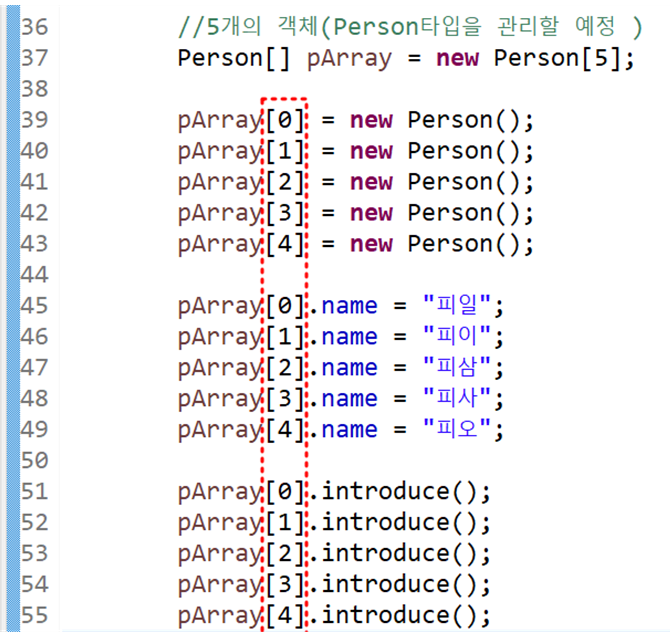
Task: Click 'new' keyword on line 37
Action: pos(457,58)
